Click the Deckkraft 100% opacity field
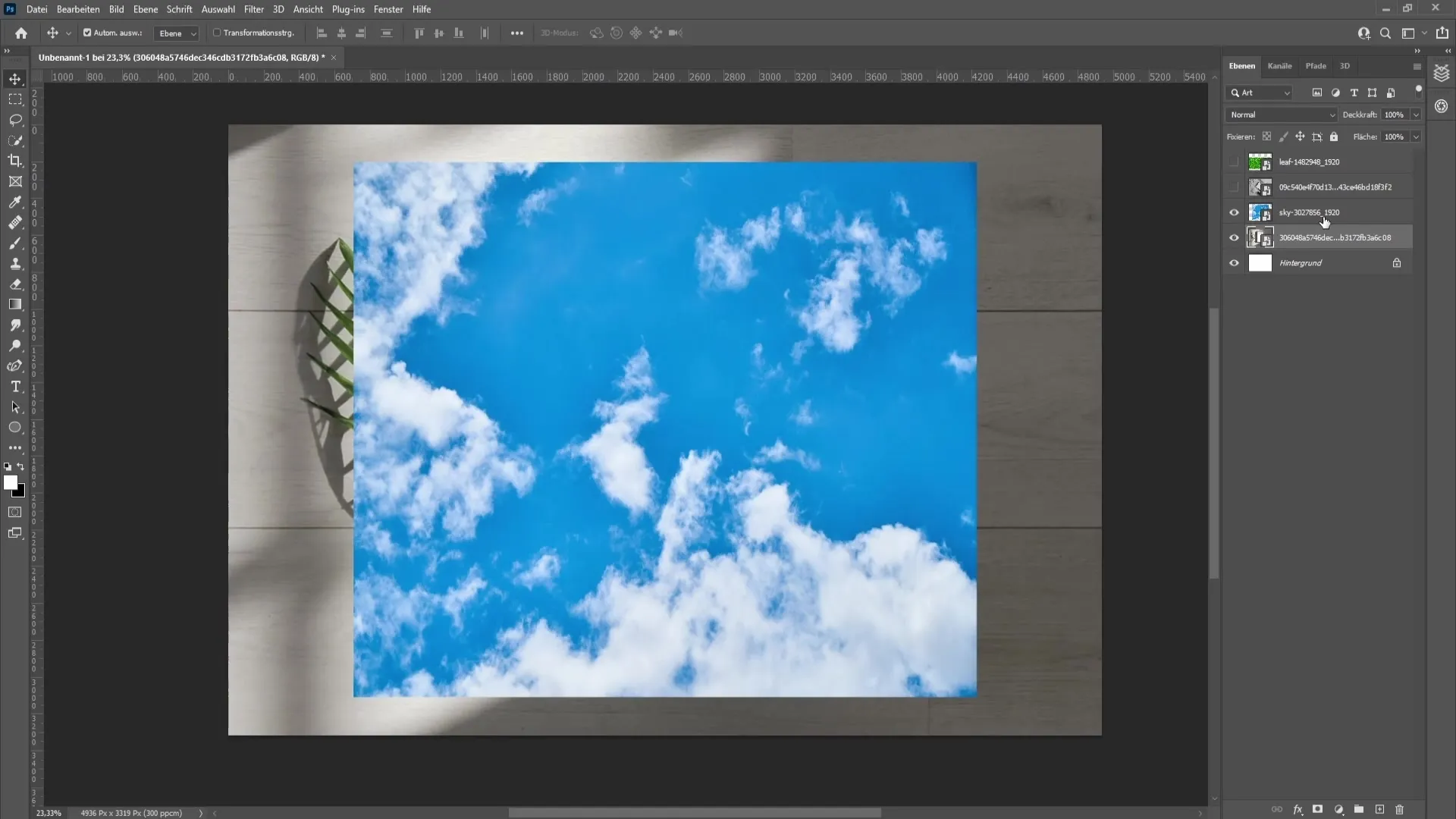Screen dimensions: 1456x819 [x=1394, y=115]
